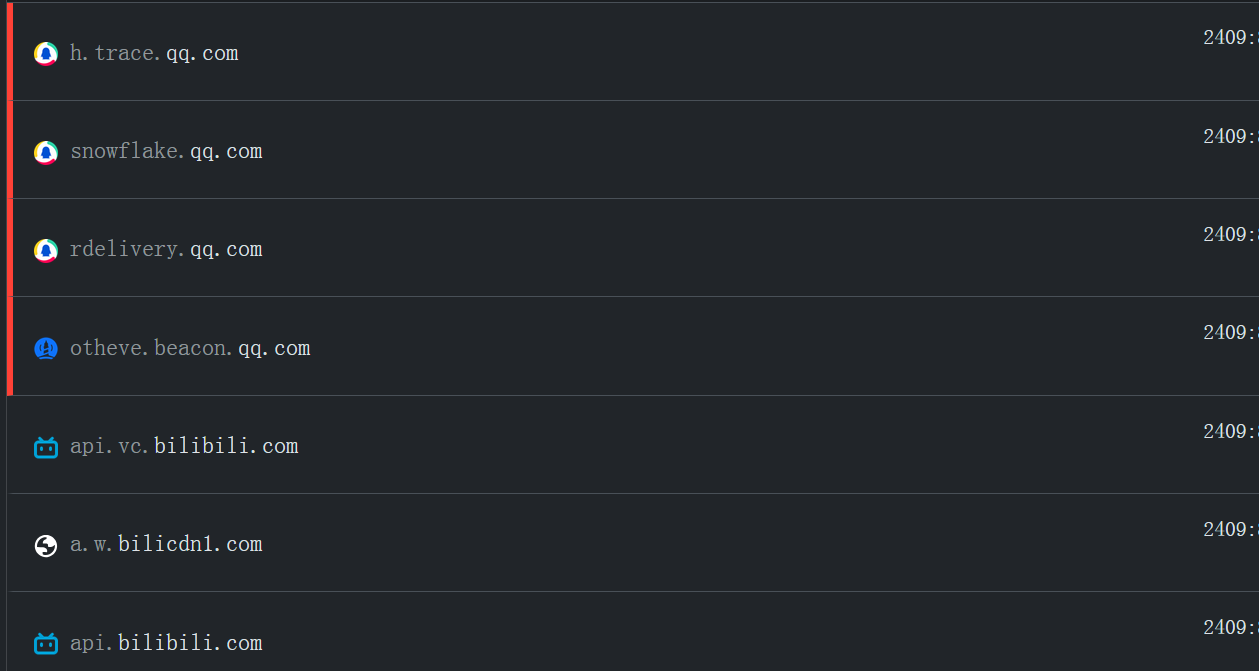The image size is (1259, 671).
Task: Click the 2409 address in the snowflake.qq.com row
Action: (1229, 136)
